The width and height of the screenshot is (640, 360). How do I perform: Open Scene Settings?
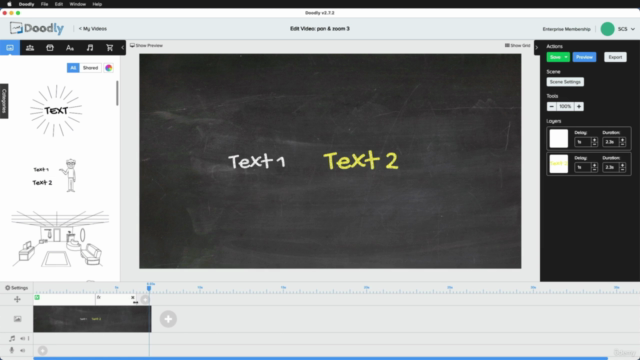tap(565, 82)
